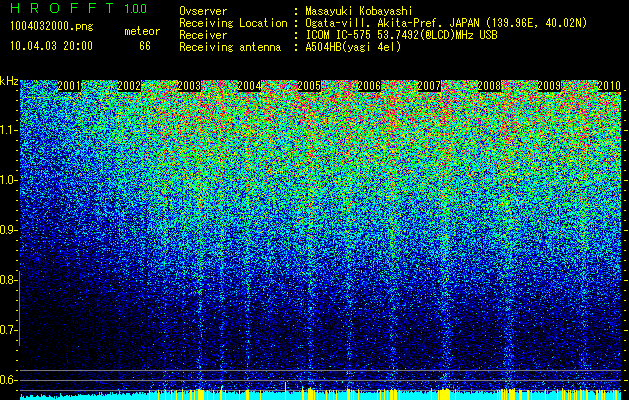Click the 0.9 frequency axis label
The image size is (629, 400).
[7, 230]
